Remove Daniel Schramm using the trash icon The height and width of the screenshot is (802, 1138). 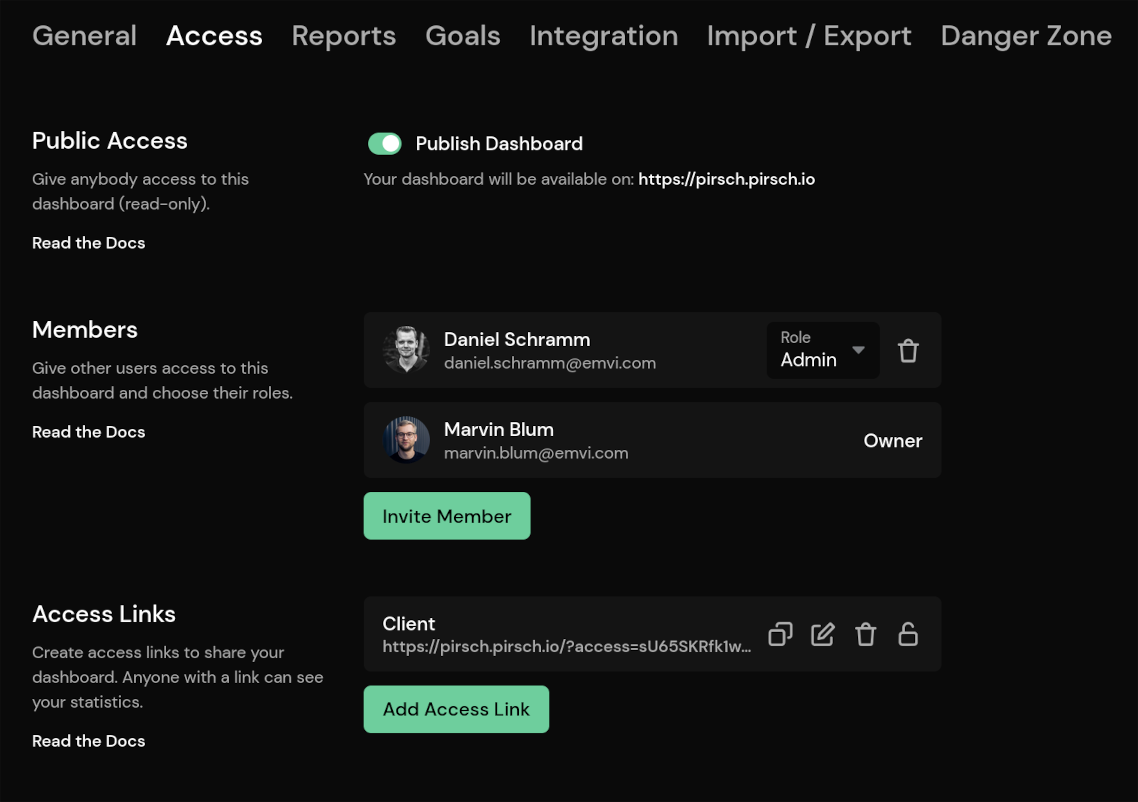click(908, 350)
